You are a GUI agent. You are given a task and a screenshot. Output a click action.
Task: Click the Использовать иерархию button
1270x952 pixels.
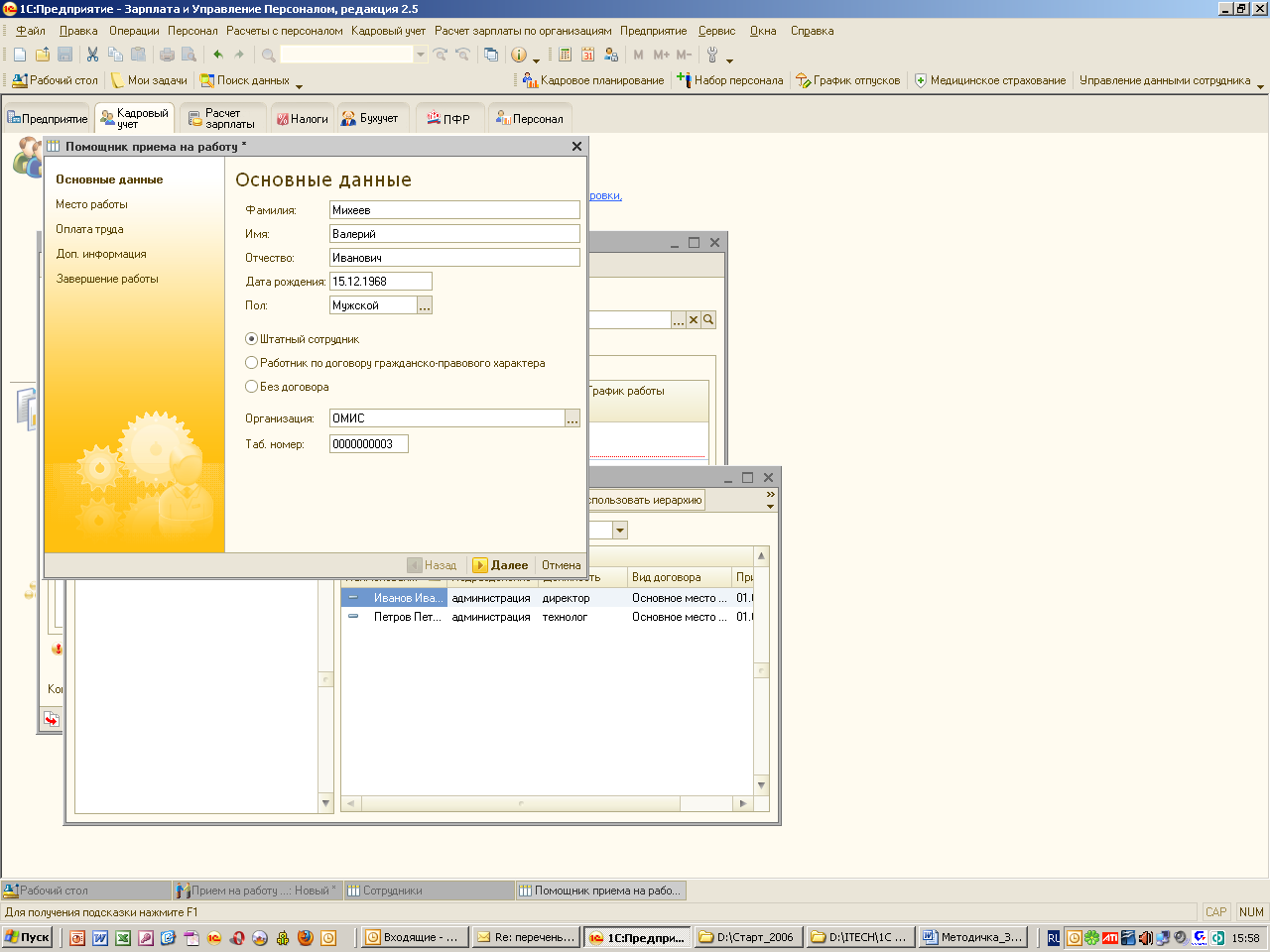646,500
